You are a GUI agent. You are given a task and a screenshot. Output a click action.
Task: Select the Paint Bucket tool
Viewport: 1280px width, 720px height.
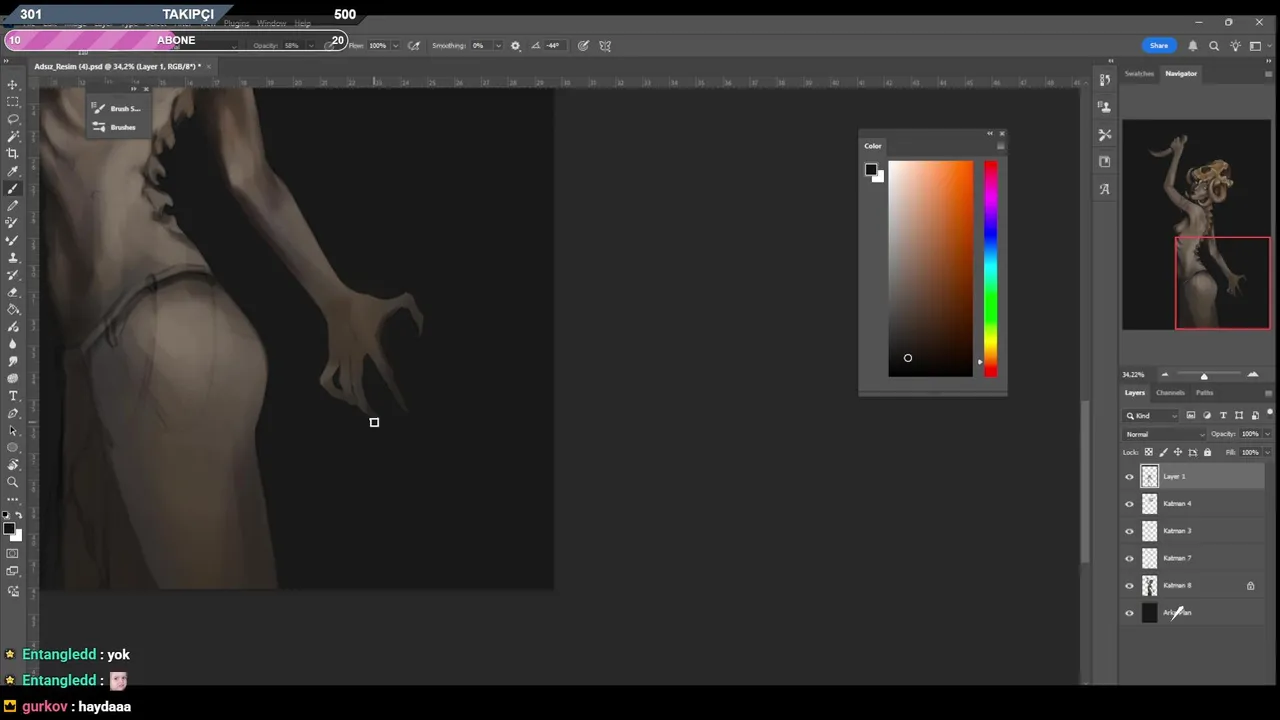[13, 309]
